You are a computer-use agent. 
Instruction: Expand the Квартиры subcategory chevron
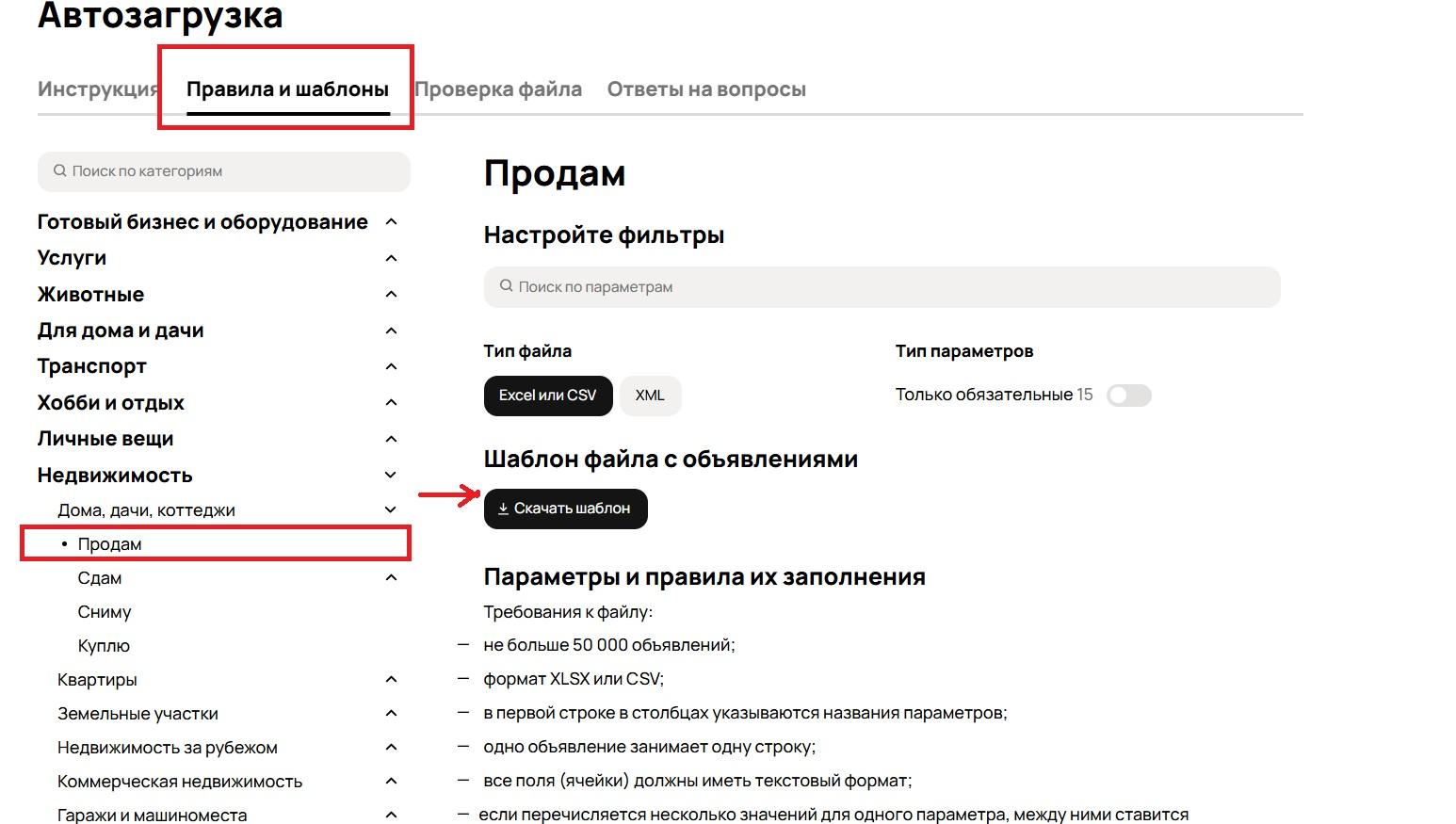(392, 680)
